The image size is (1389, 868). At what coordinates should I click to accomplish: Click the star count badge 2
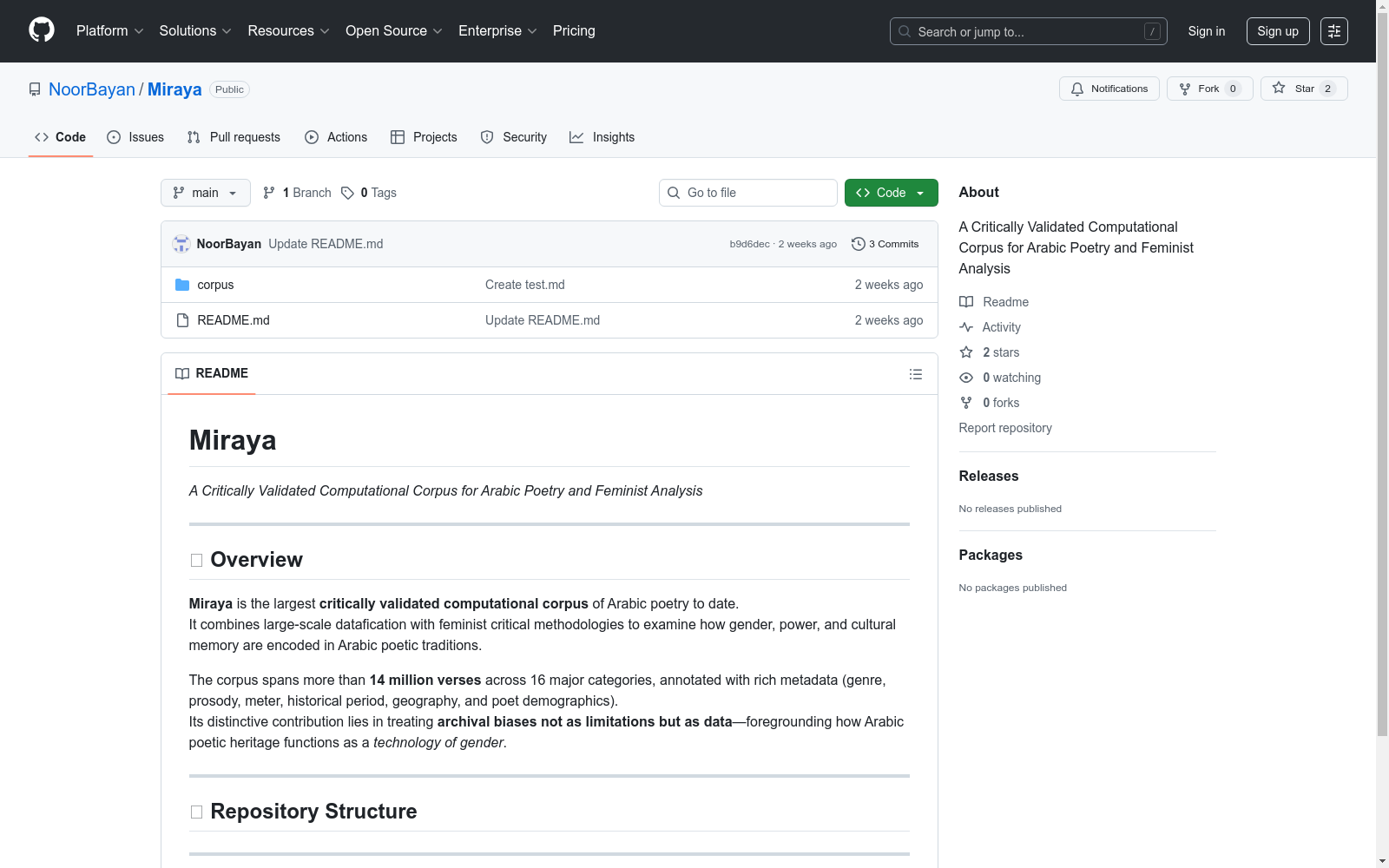tap(1327, 89)
